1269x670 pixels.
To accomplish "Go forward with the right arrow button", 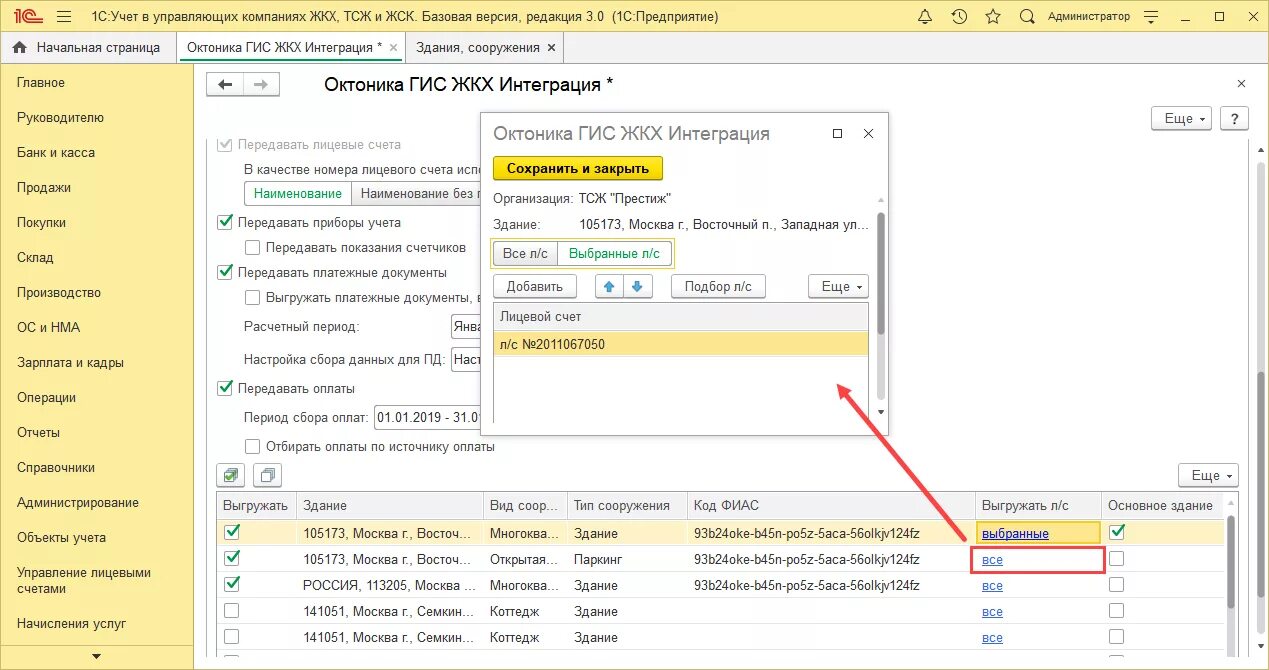I will (x=261, y=85).
